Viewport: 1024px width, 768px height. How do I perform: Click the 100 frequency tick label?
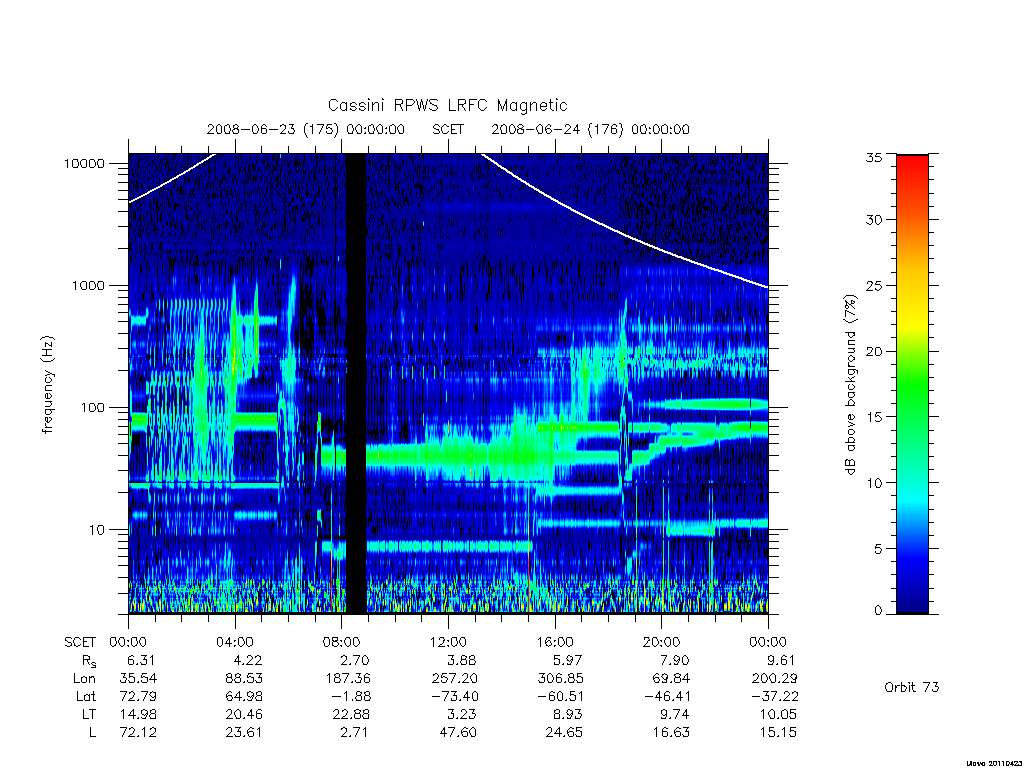[x=92, y=408]
